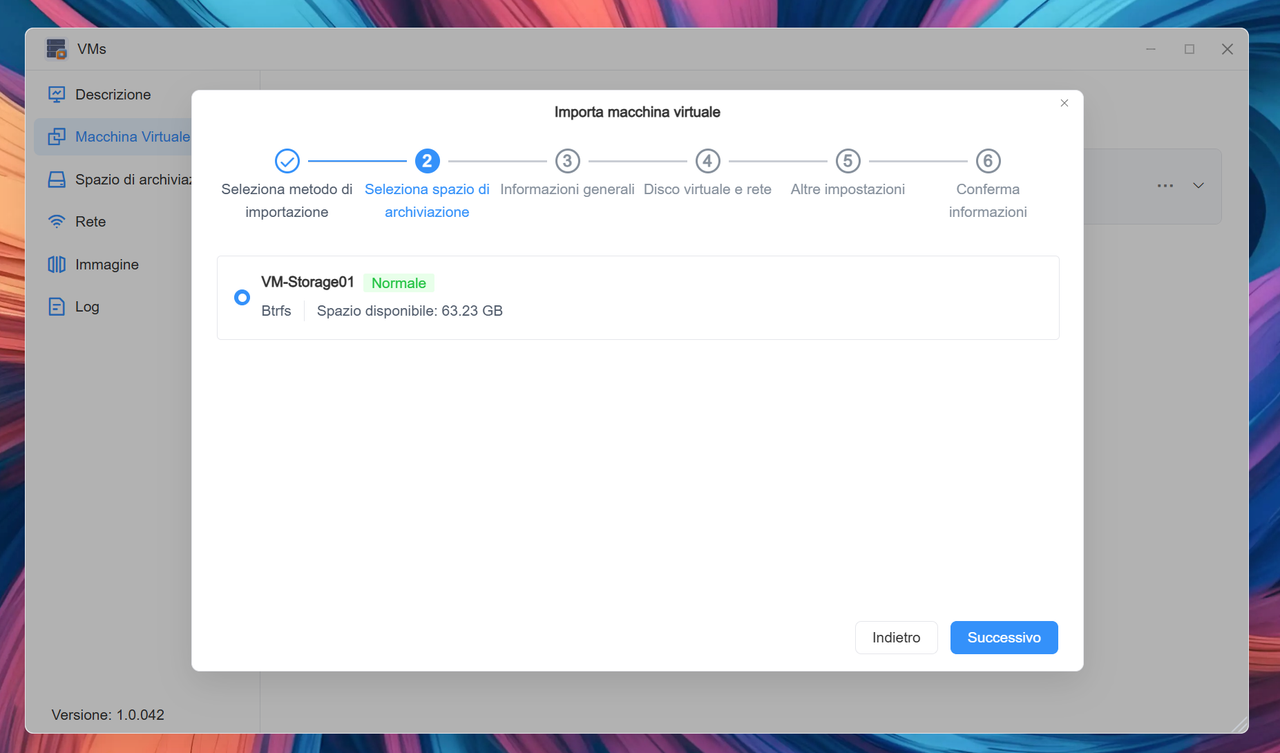This screenshot has width=1280, height=753.
Task: Click the Rete wifi icon
Action: click(x=57, y=221)
